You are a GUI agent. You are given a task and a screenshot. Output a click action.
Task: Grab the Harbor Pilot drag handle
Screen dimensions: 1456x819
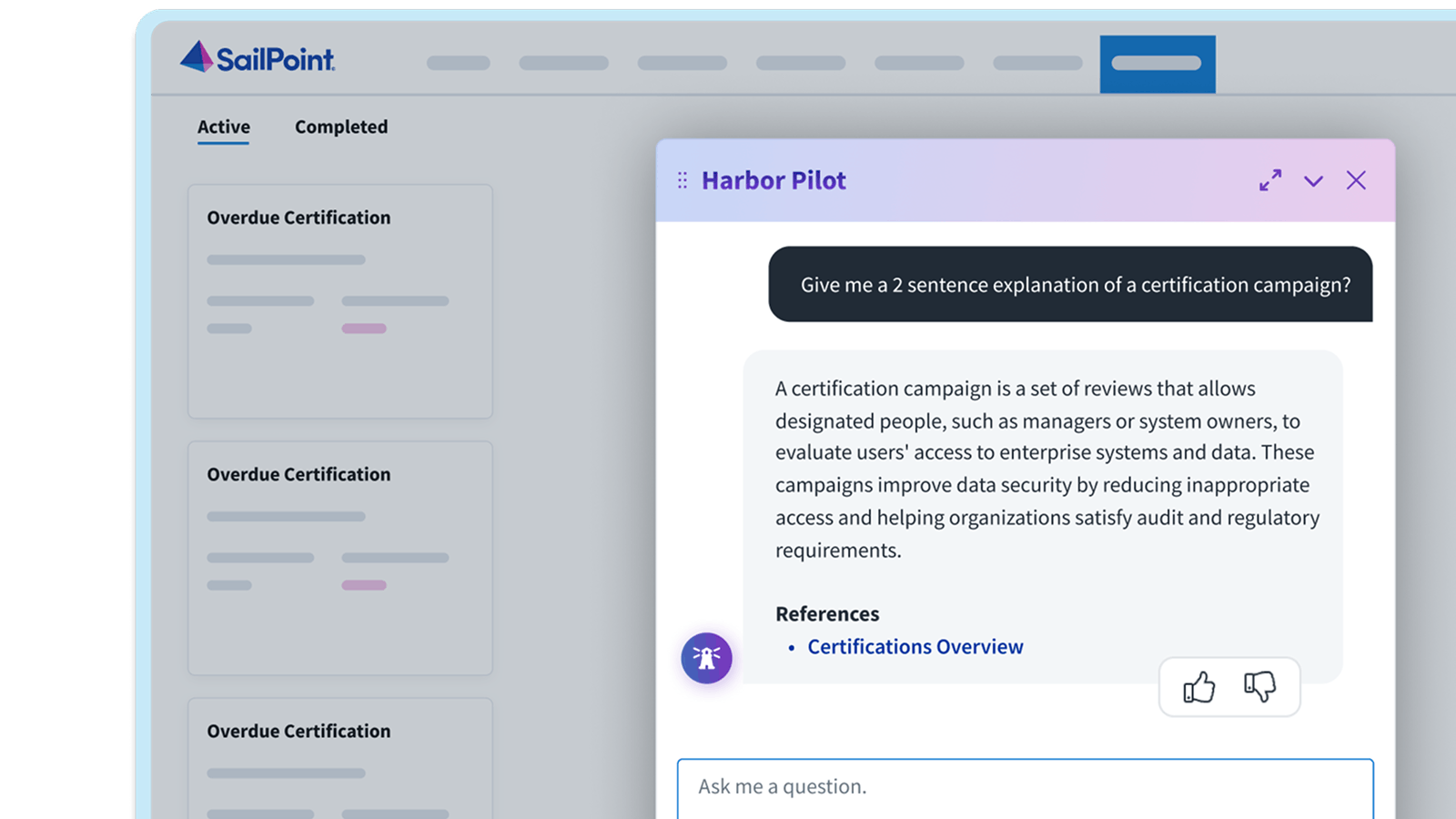(682, 180)
